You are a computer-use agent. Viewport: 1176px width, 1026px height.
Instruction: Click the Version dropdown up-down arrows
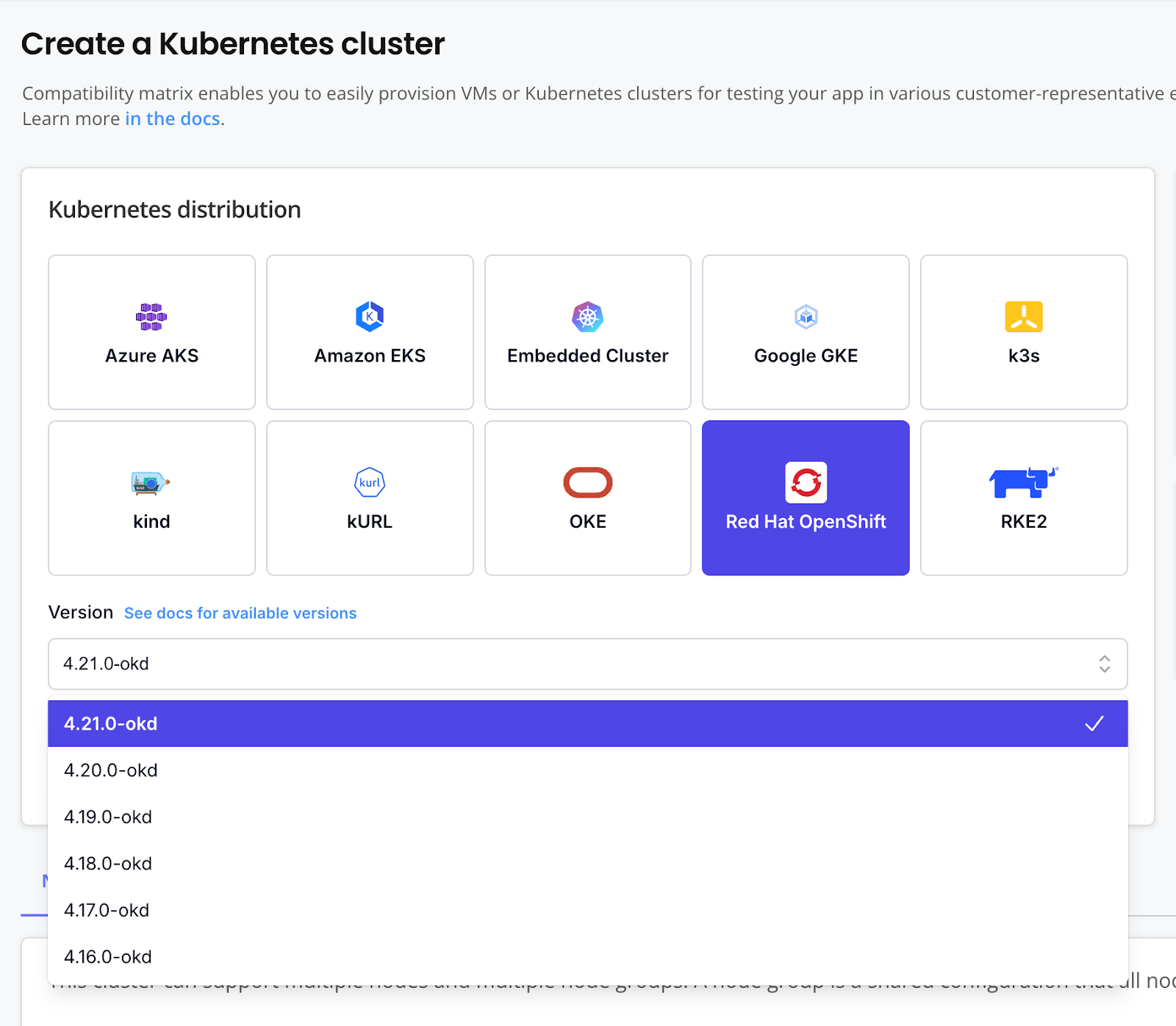pos(1104,664)
